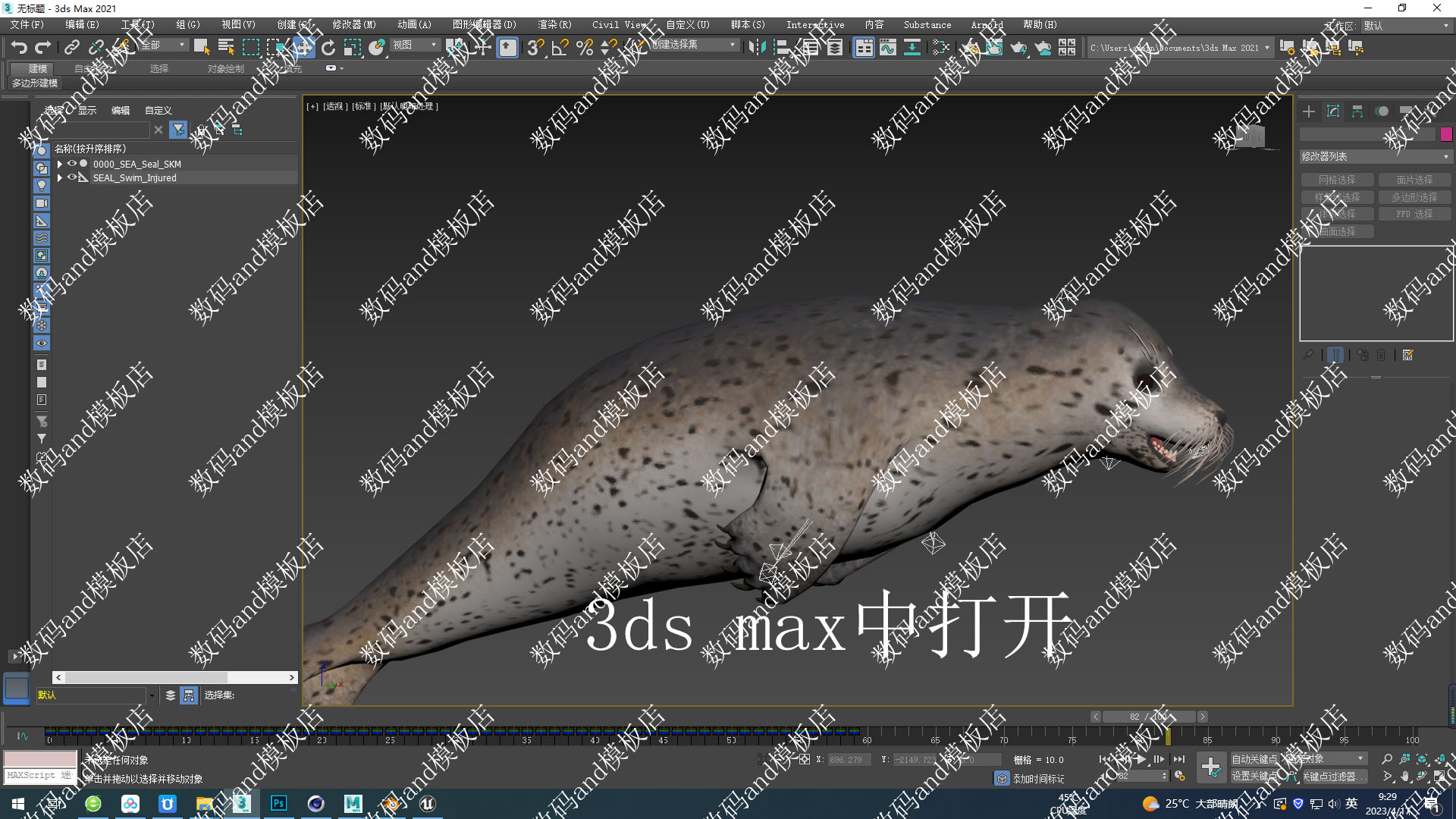Screen dimensions: 1456x819
Task: Click the Play Animation button
Action: [x=1141, y=759]
